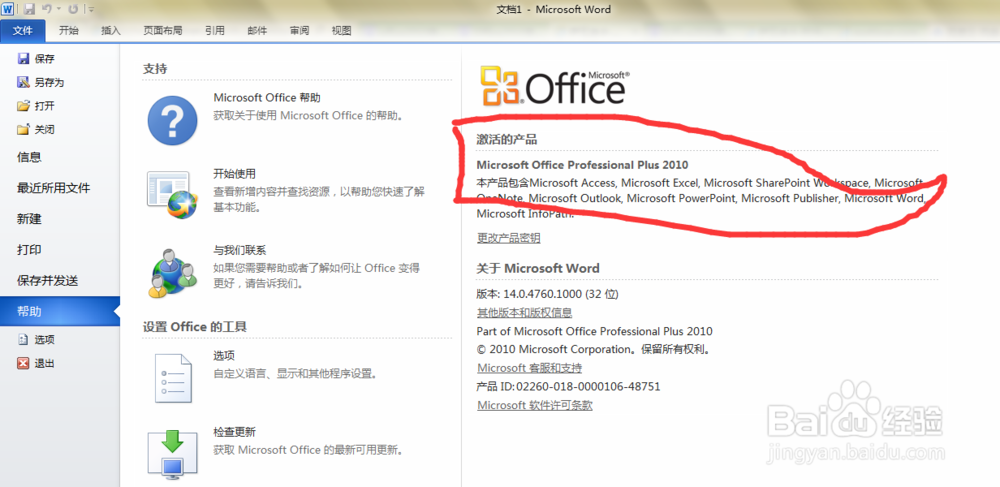Click the 检查更新 heading
1000x487 pixels.
point(234,432)
